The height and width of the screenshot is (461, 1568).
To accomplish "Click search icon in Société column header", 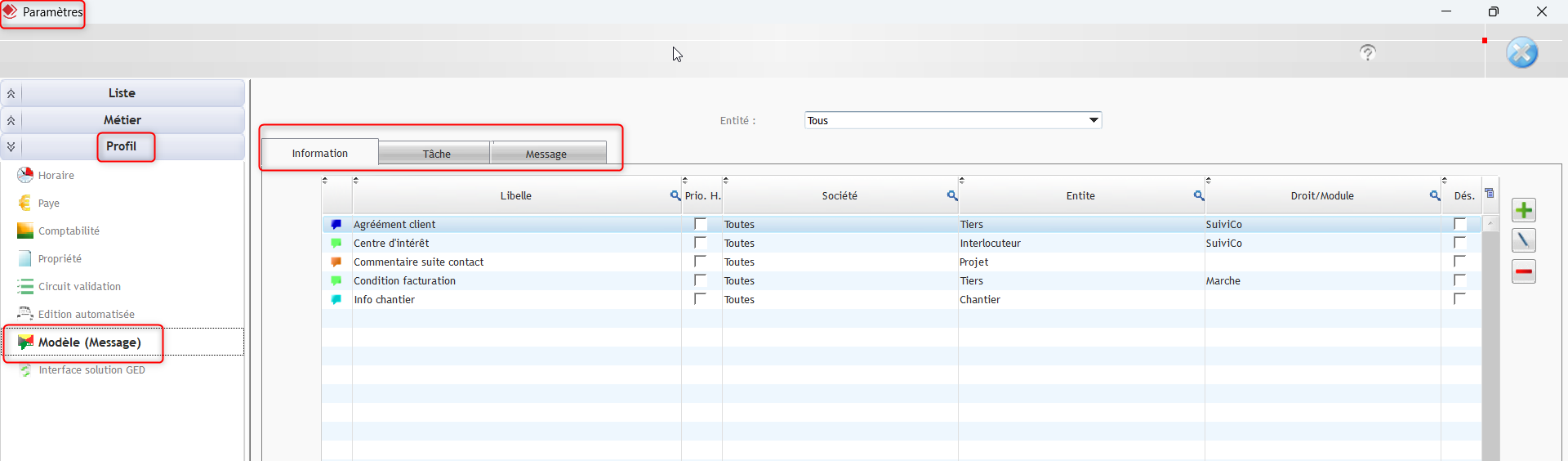I will pos(951,195).
